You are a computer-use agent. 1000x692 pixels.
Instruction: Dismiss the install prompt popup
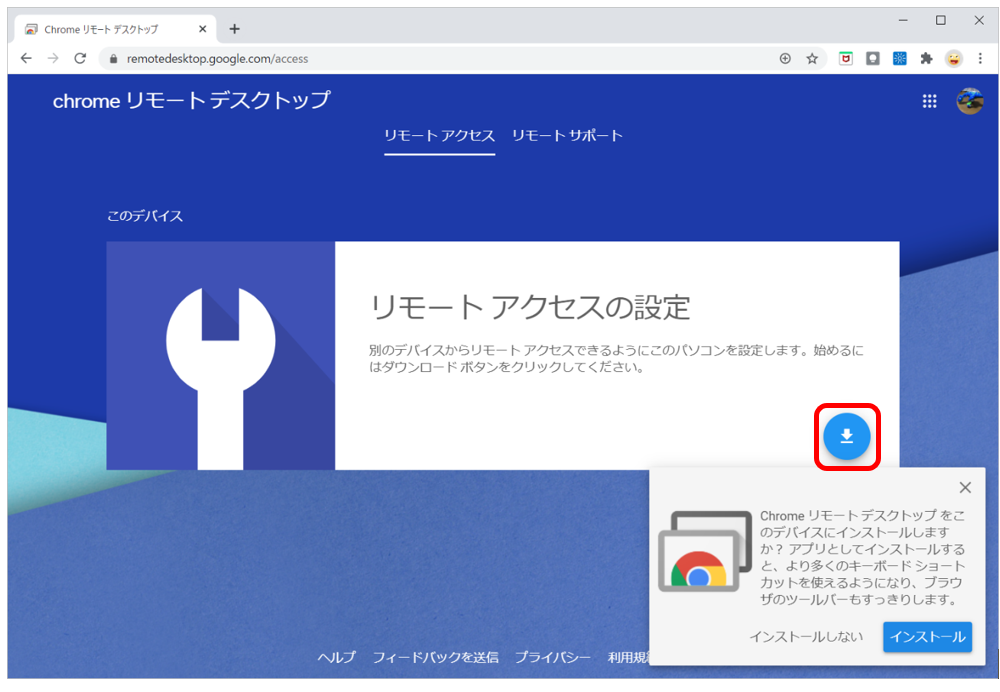[x=965, y=488]
